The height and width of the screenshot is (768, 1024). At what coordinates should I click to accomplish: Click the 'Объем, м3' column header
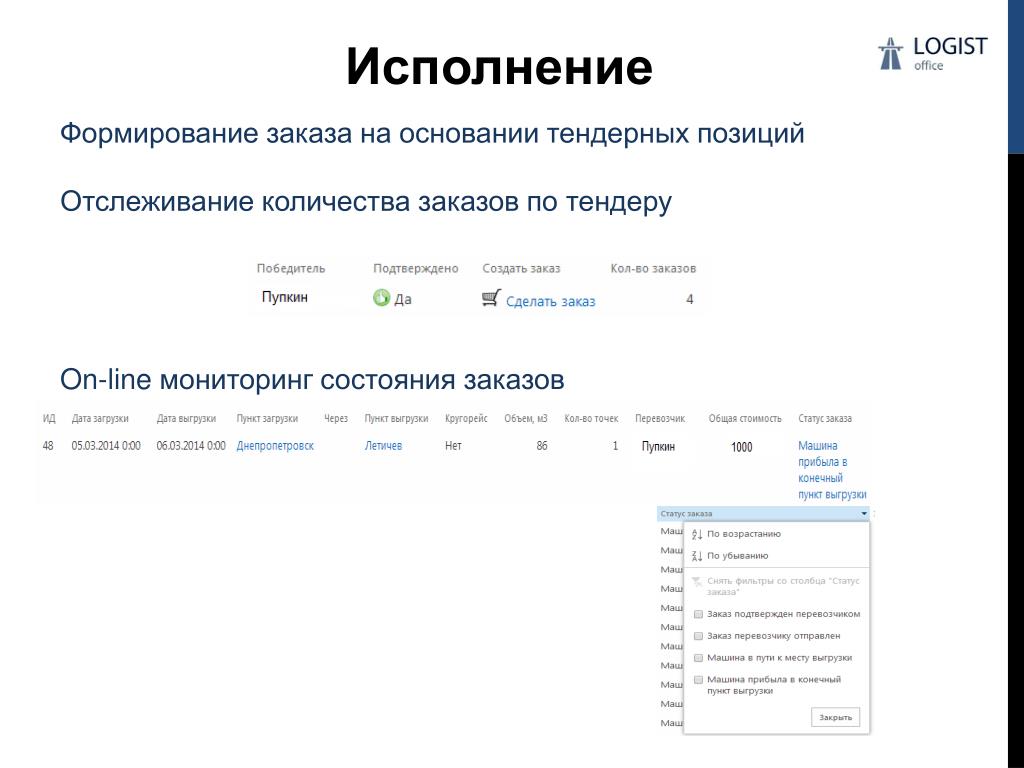[526, 419]
